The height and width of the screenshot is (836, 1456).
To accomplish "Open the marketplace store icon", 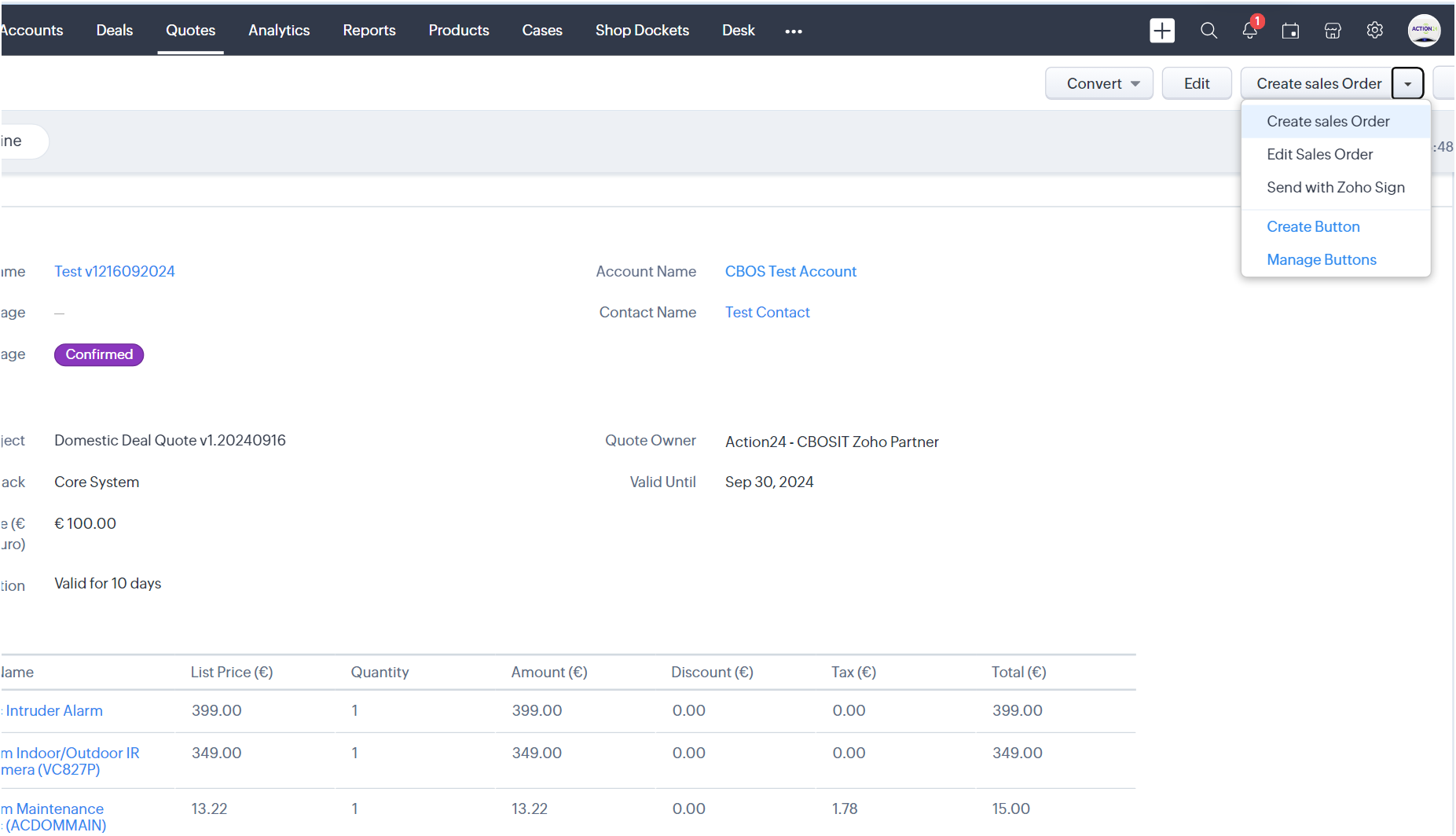I will (1333, 31).
